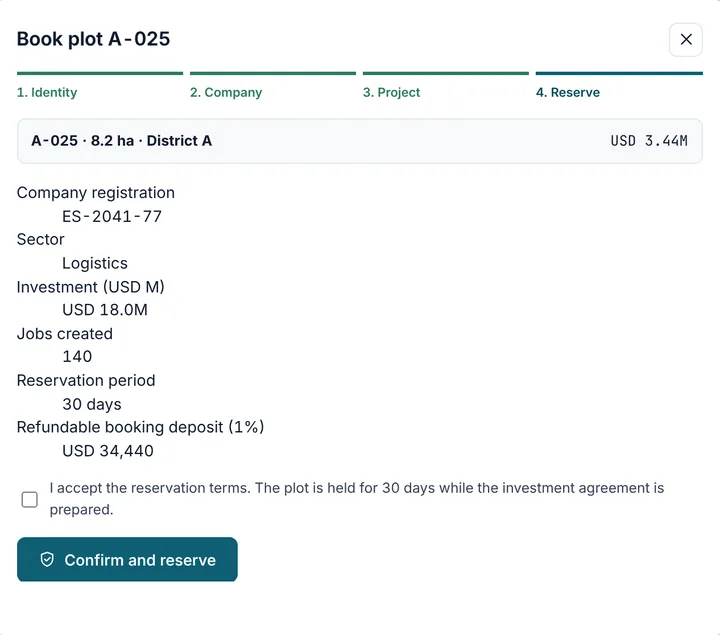Click the blue progress bar above Reserve
The image size is (720, 635).
[619, 73]
